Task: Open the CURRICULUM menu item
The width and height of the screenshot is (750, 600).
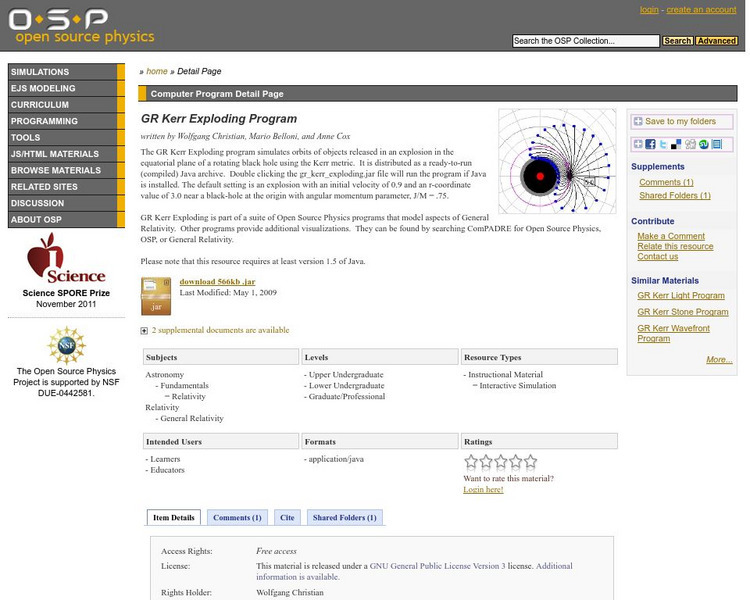Action: (66, 105)
